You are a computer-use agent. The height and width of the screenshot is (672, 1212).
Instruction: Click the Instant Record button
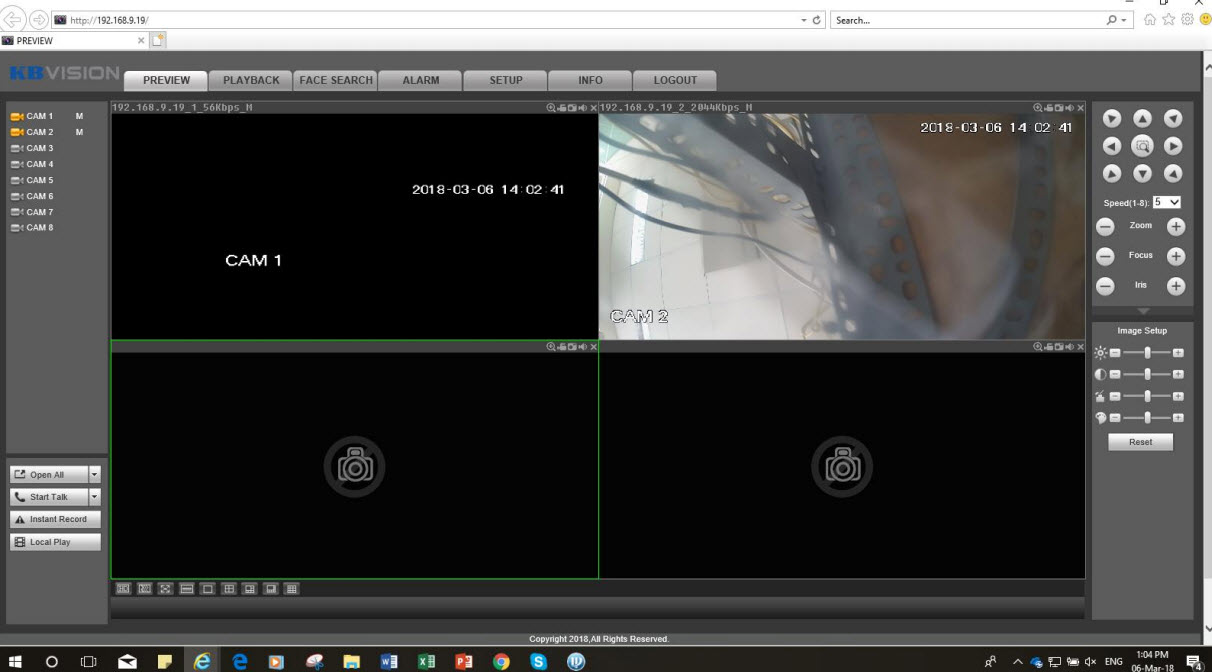coord(55,519)
